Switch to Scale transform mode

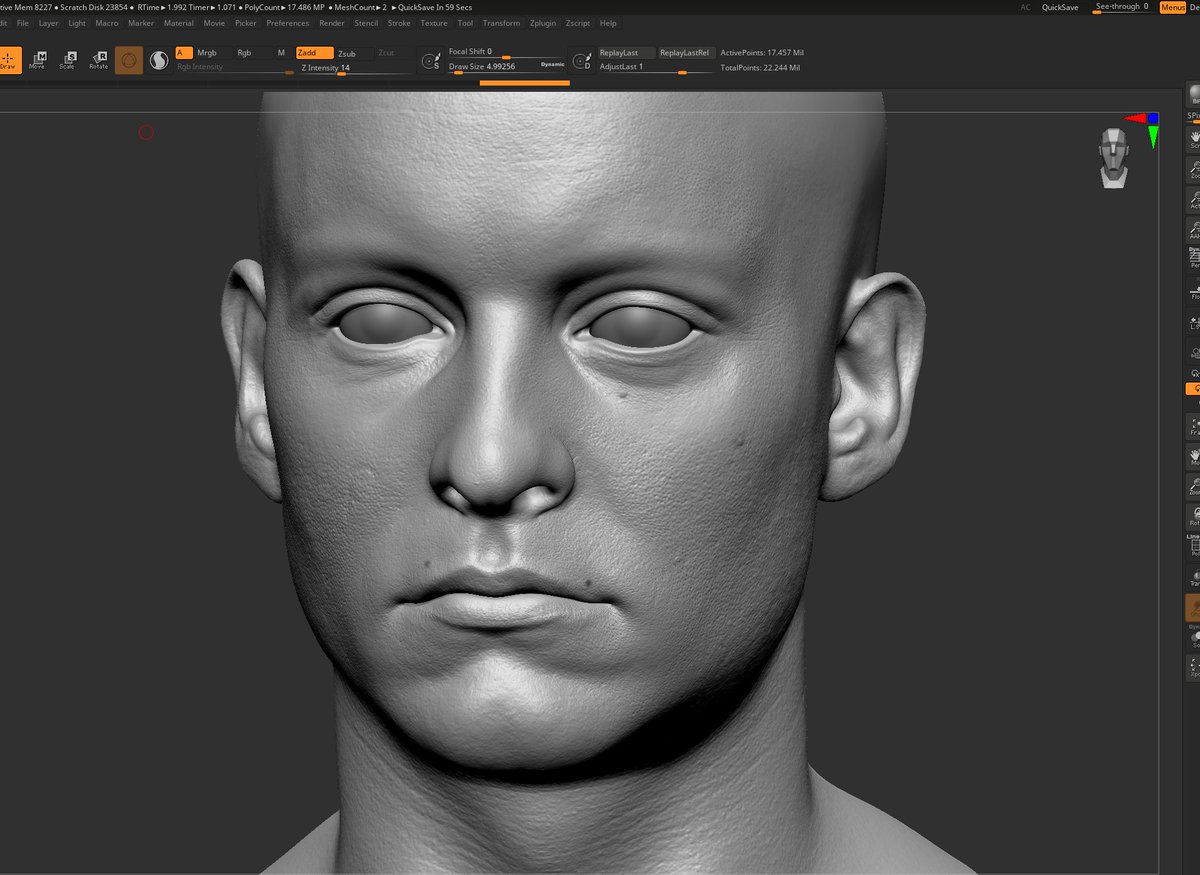(67, 60)
